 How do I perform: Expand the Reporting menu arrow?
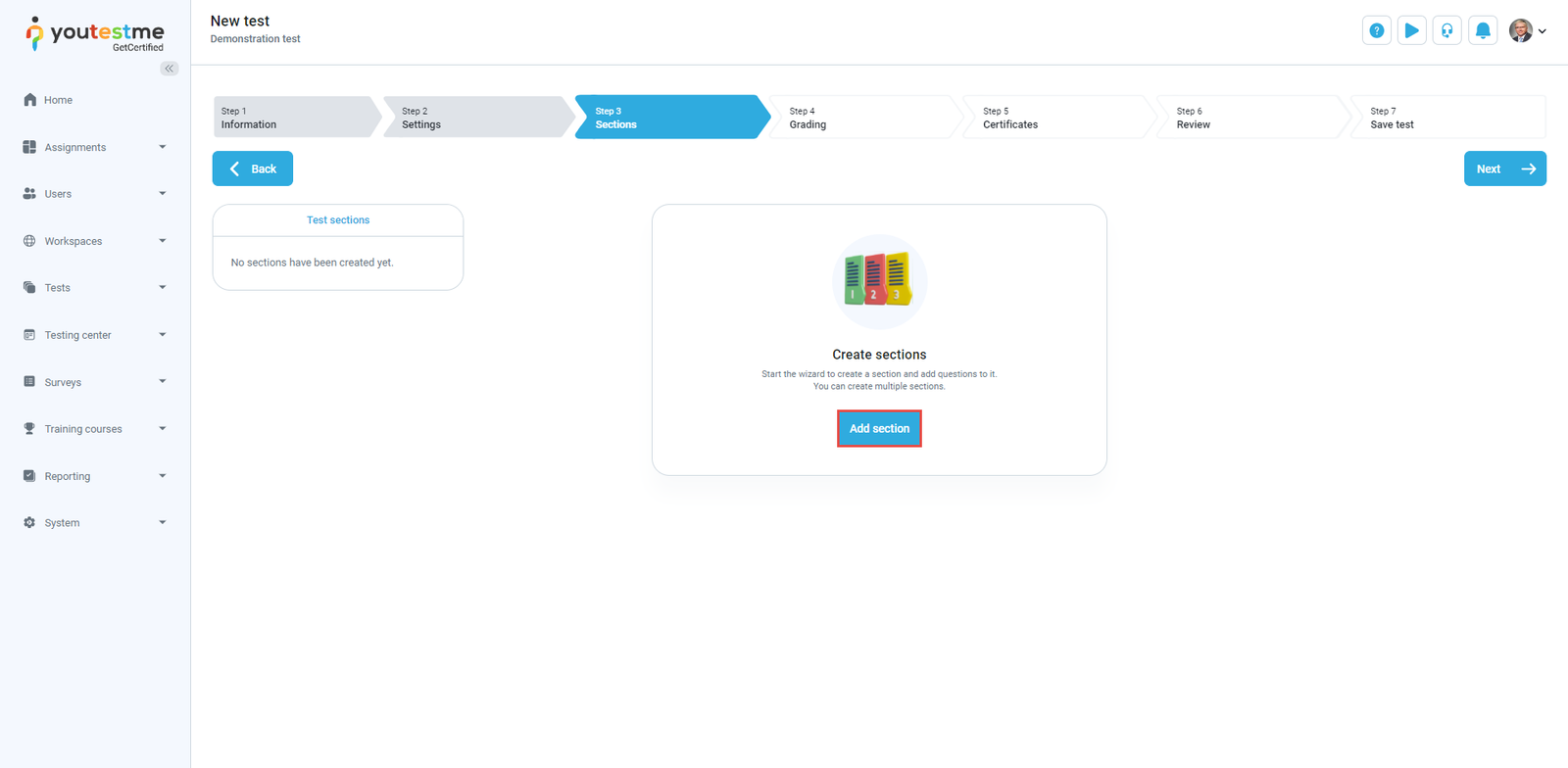[x=163, y=476]
